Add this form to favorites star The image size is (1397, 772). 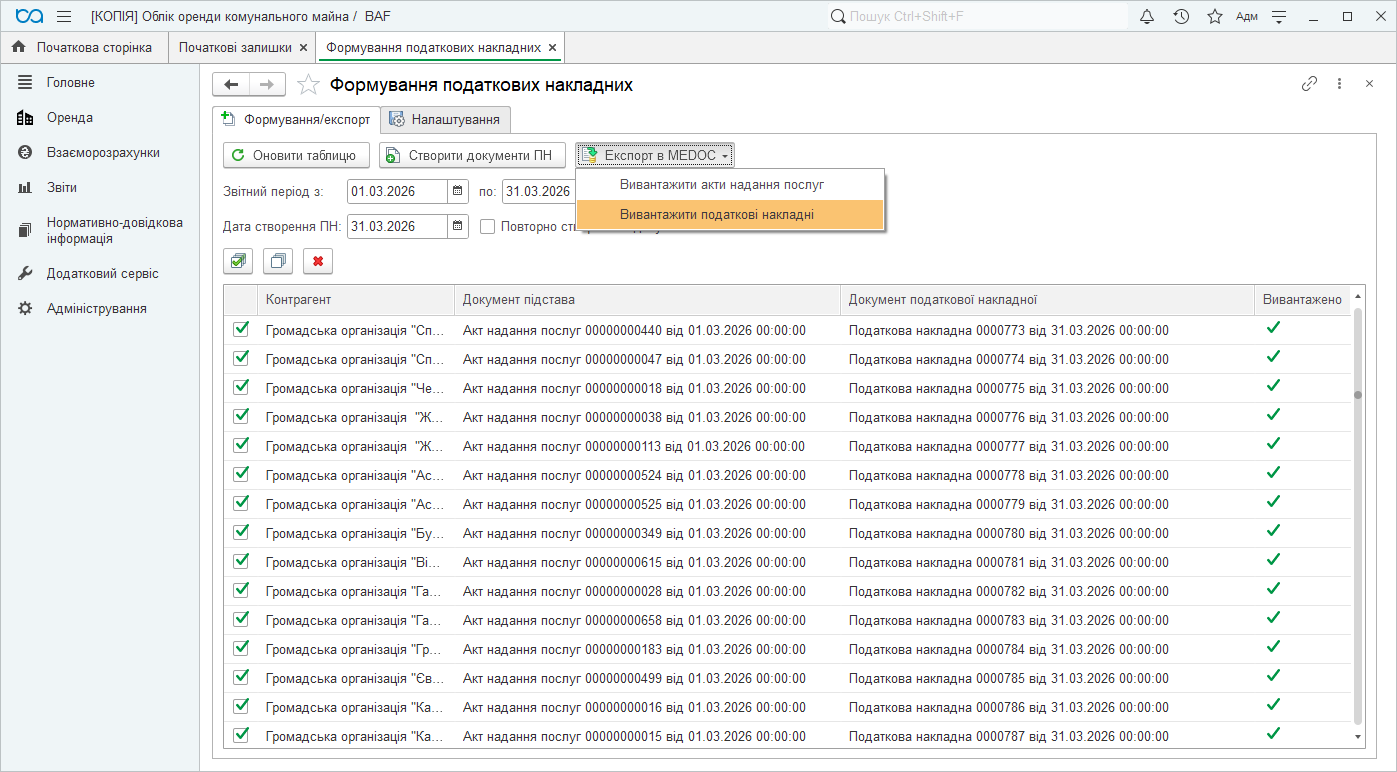coord(308,85)
